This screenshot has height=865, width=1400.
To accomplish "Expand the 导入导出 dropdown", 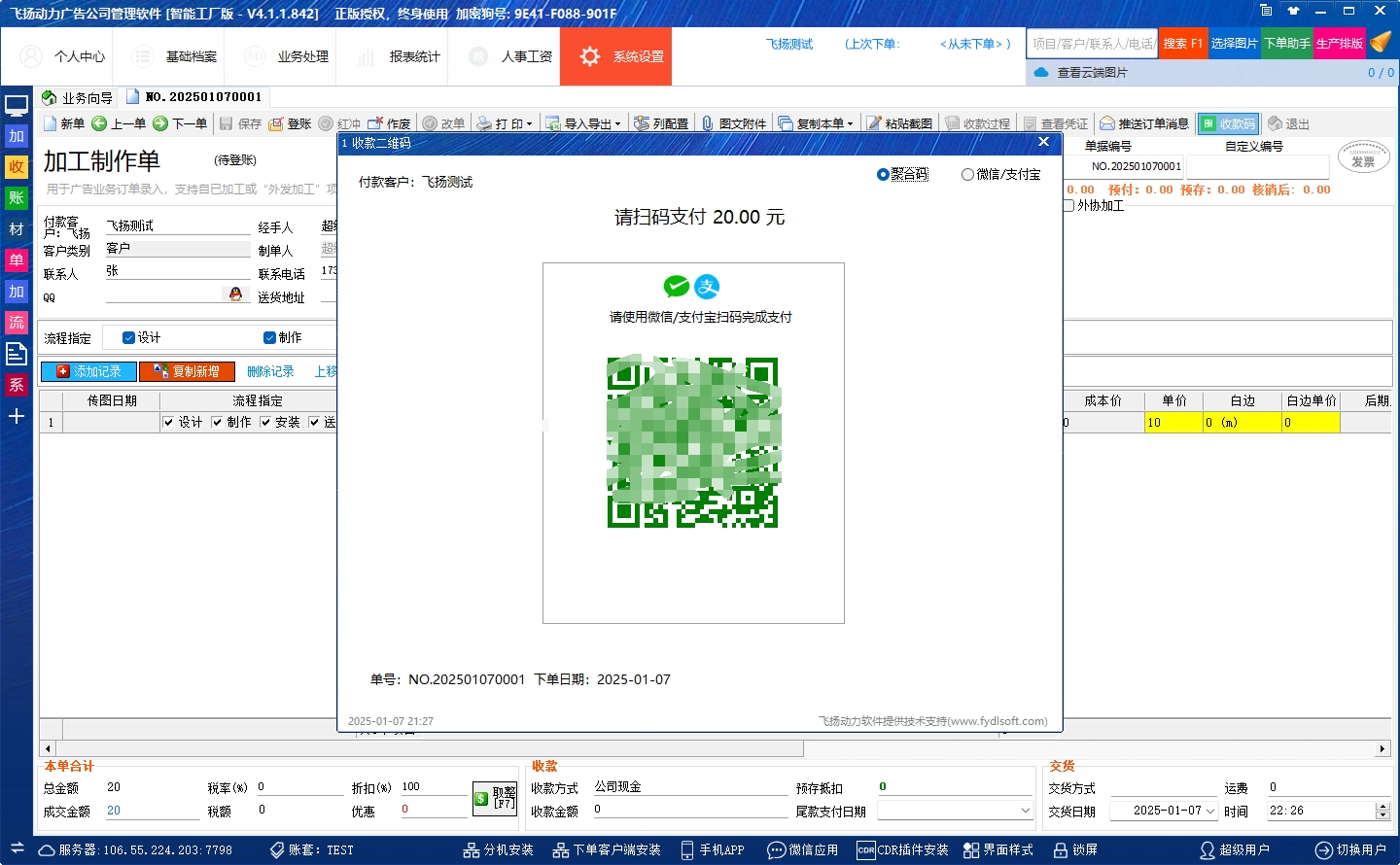I will point(616,124).
